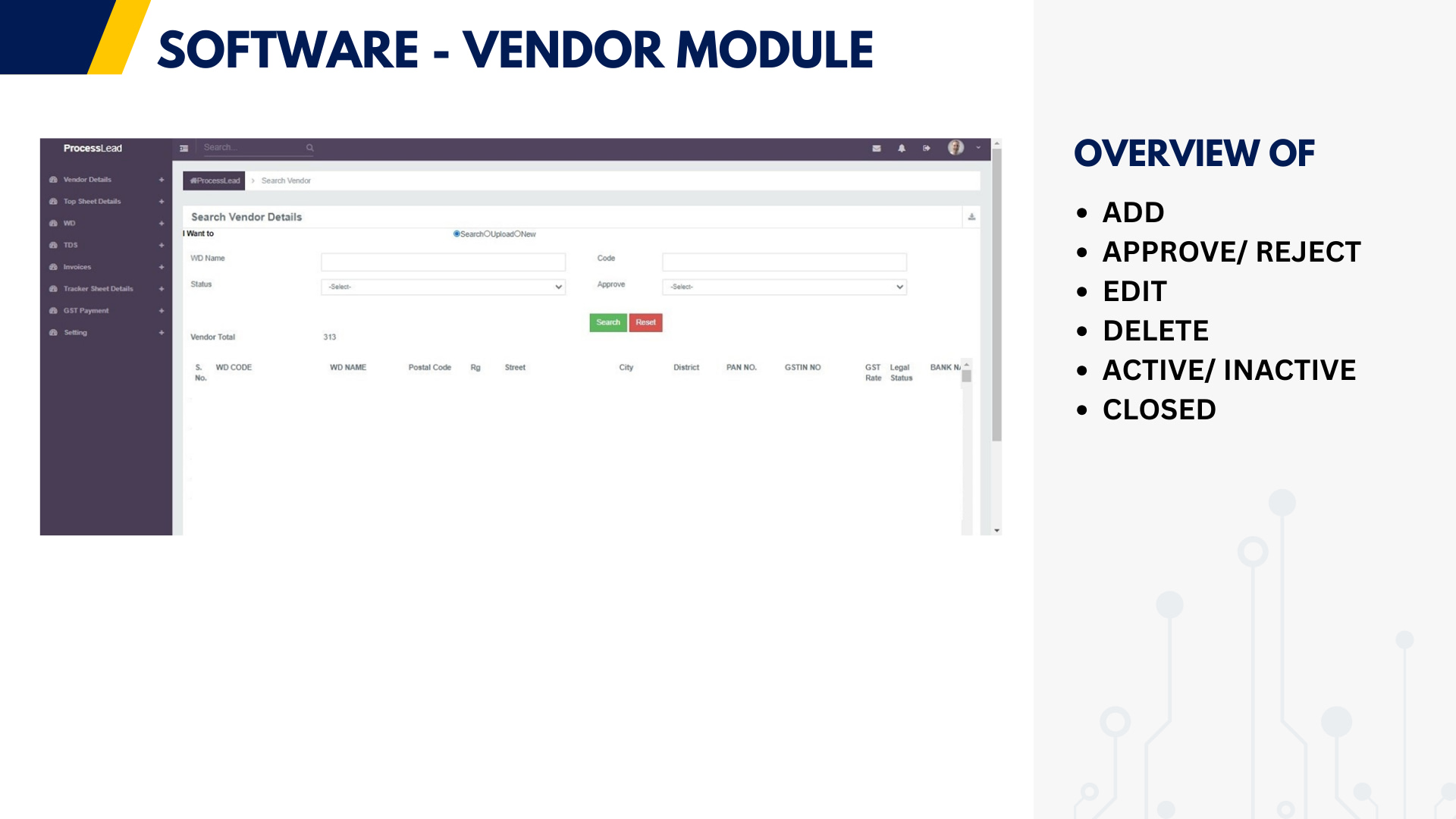This screenshot has height=819, width=1456.
Task: Click the mail envelope icon in top bar
Action: point(877,149)
